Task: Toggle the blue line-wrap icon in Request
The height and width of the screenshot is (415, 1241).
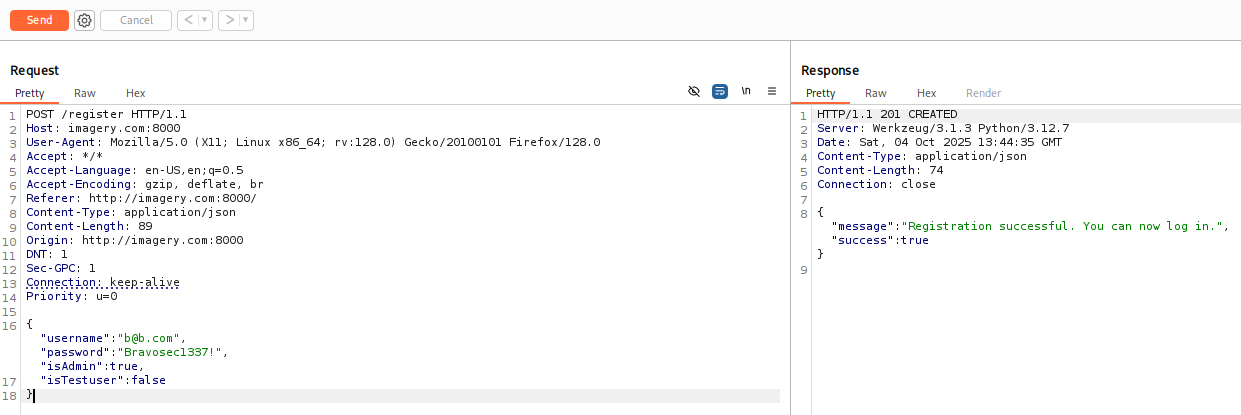Action: pos(719,91)
